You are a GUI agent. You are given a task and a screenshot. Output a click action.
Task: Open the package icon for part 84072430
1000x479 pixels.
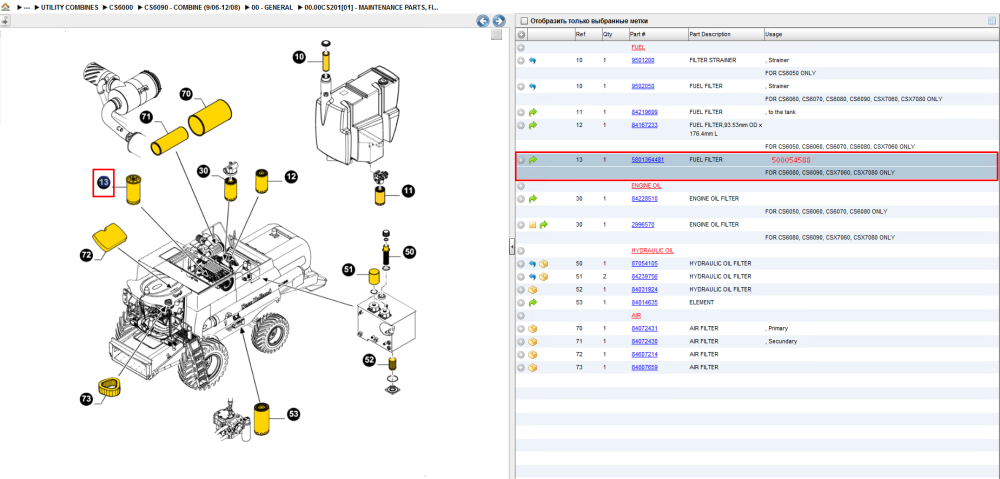pyautogui.click(x=533, y=341)
